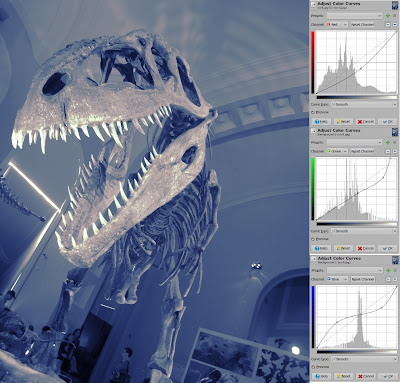The image size is (400, 383).
Task: Click OK in the Red curves dialog
Action: click(388, 122)
